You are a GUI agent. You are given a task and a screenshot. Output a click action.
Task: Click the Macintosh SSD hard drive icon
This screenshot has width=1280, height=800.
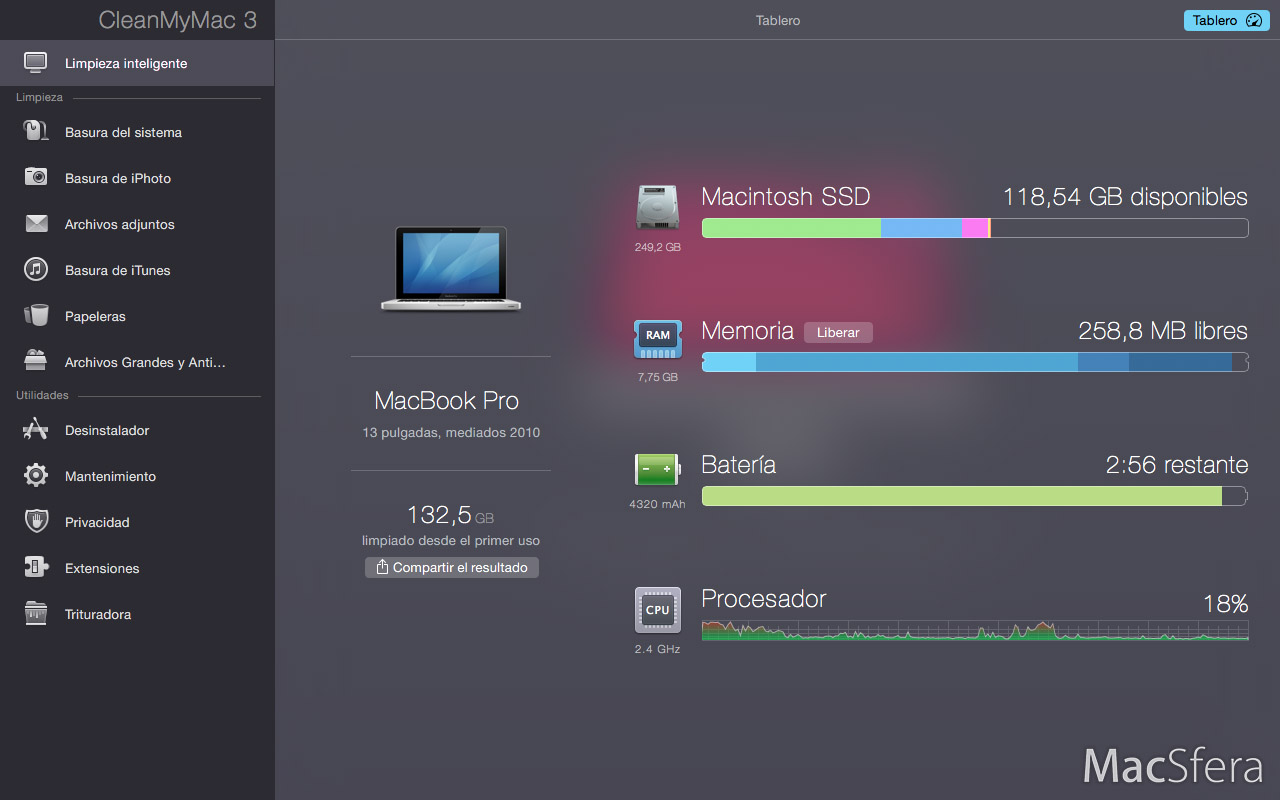[x=657, y=209]
